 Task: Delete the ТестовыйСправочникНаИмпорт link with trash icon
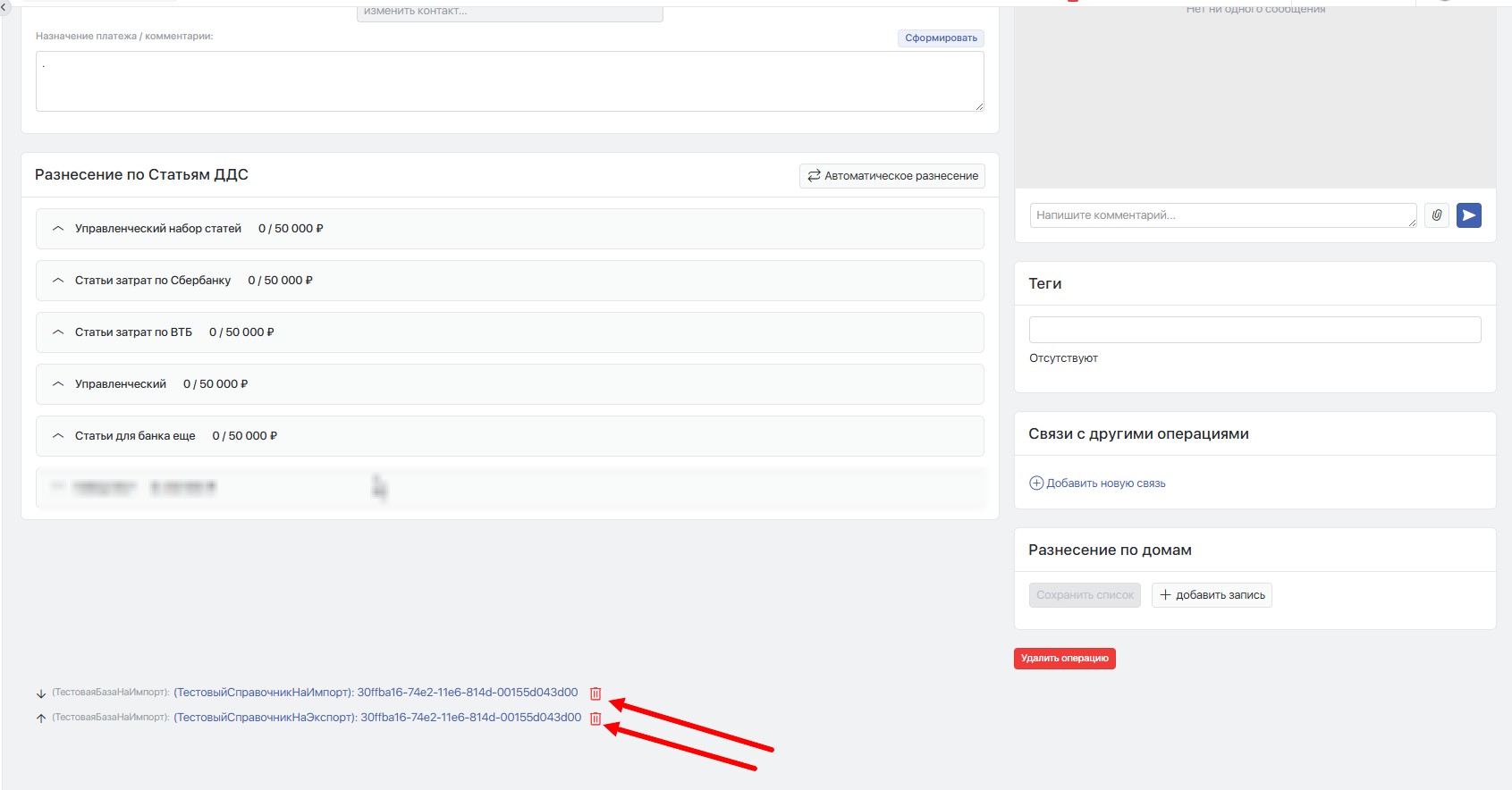pyautogui.click(x=596, y=693)
